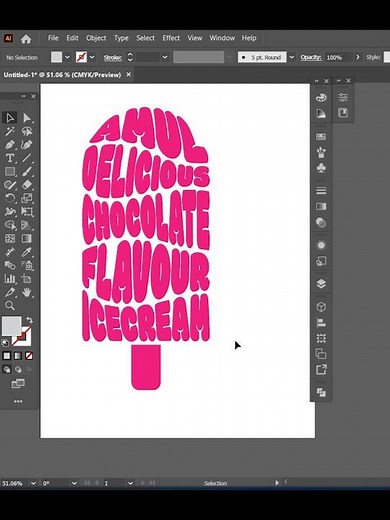Screen dimensions: 390x520
Task: Switch to Draw Behind mode
Action: [18, 369]
